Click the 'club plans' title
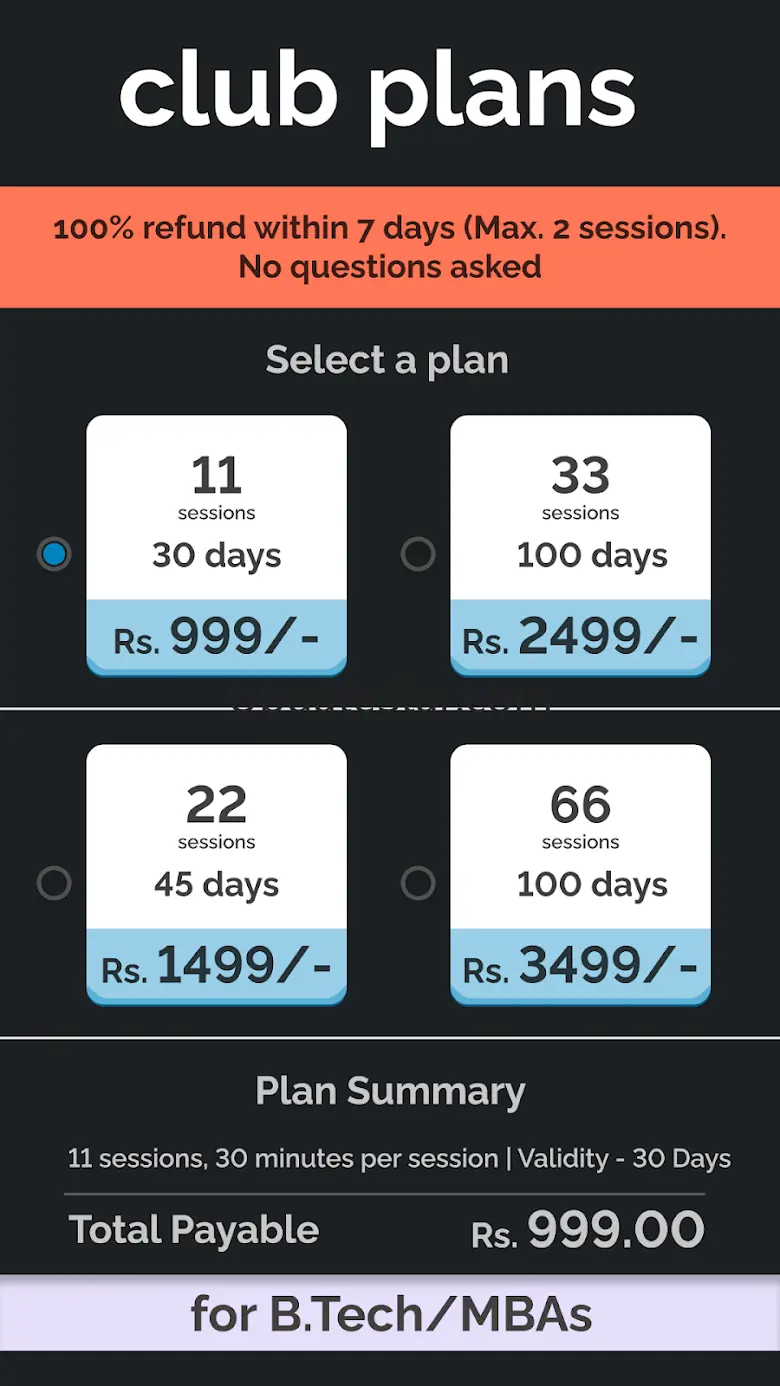 tap(378, 93)
